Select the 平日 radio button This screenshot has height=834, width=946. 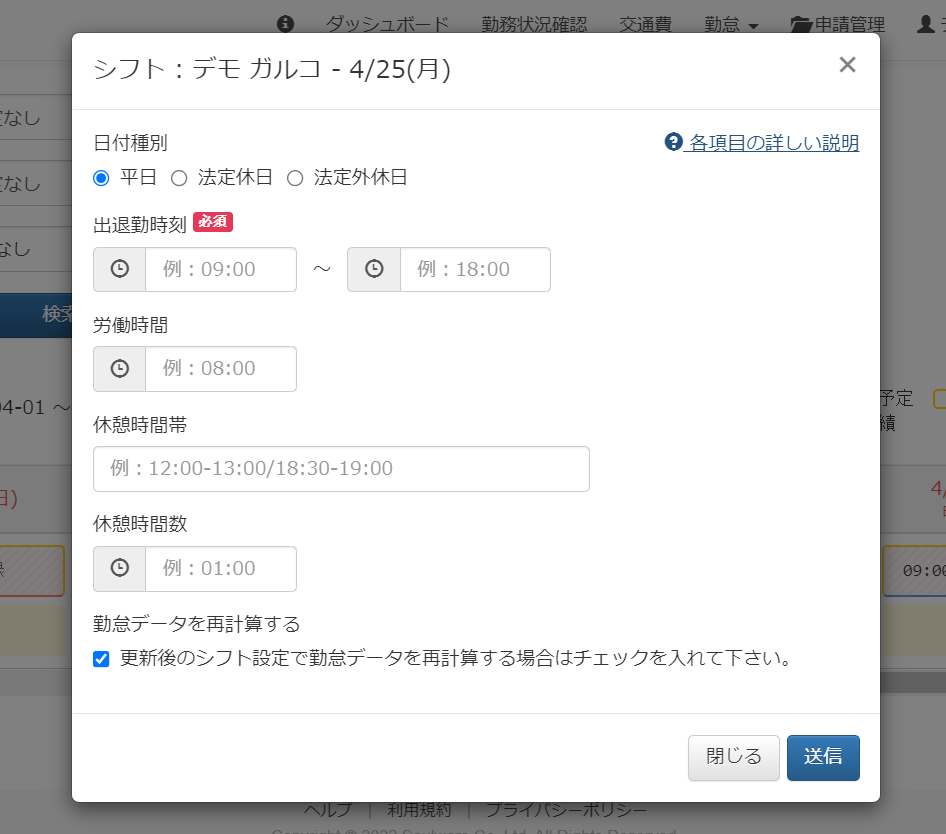tap(101, 178)
